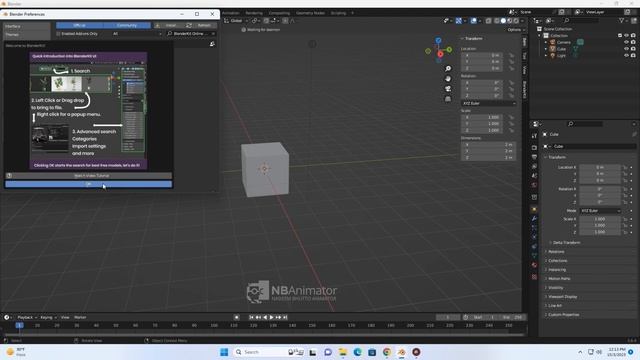Open the Global transform orientation dropdown
This screenshot has height=360, width=640.
pyautogui.click(x=236, y=20)
